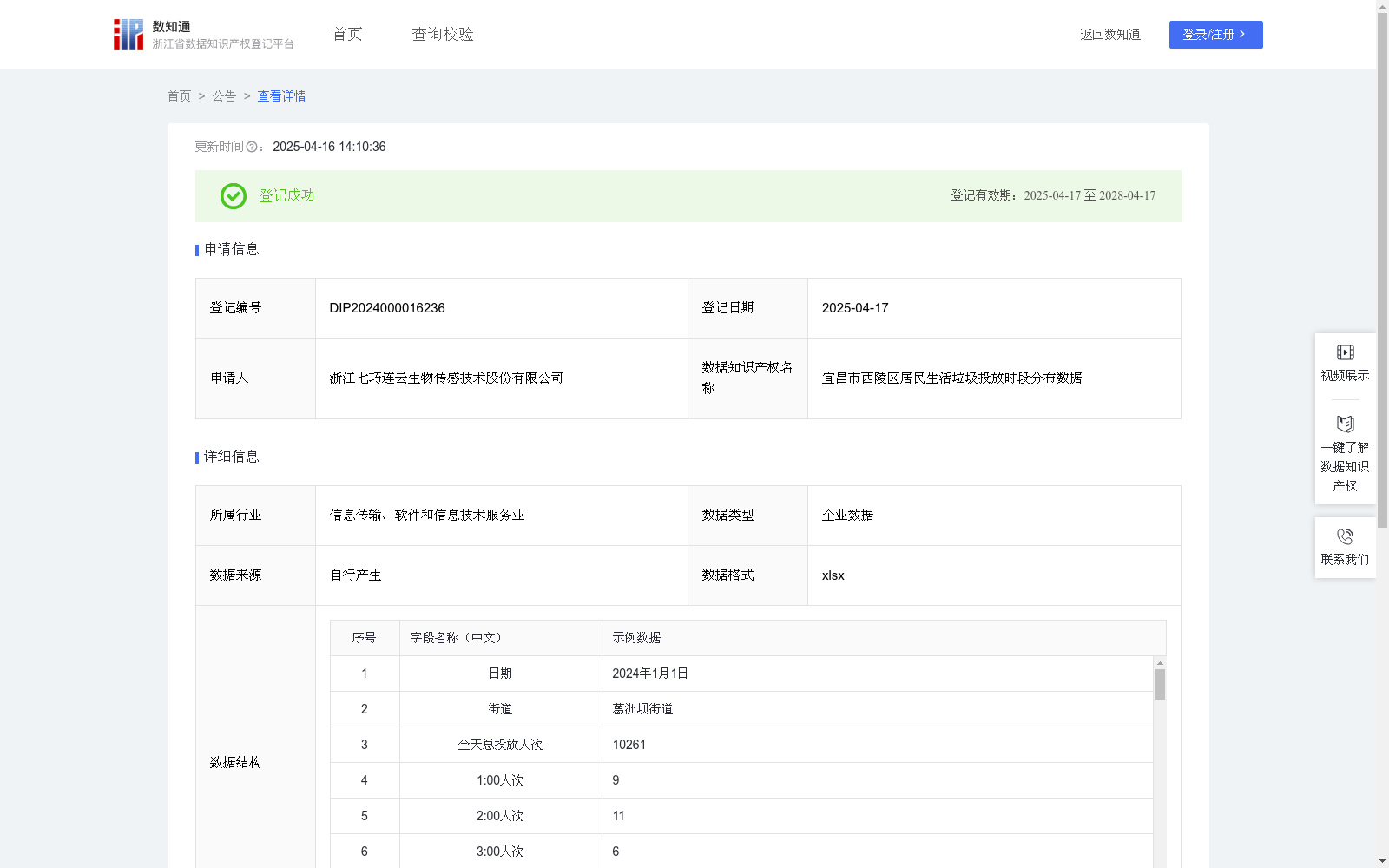Image resolution: width=1389 pixels, height=868 pixels.
Task: Click the 1:00人次 field cell
Action: (x=500, y=780)
